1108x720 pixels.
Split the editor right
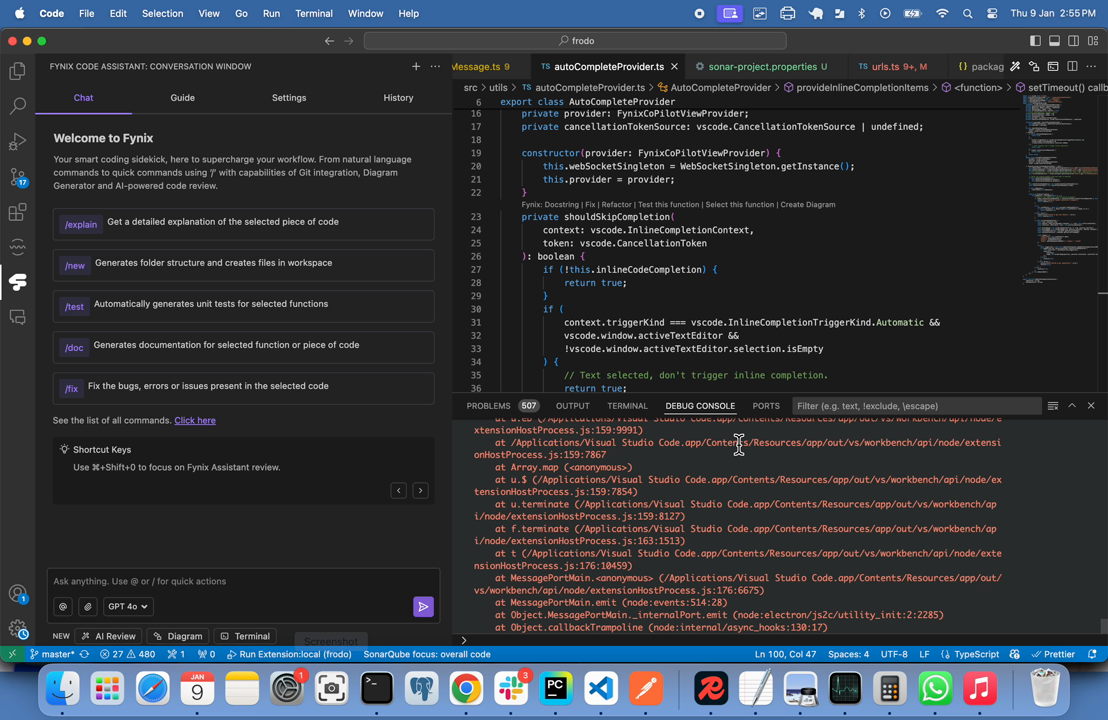[1072, 66]
